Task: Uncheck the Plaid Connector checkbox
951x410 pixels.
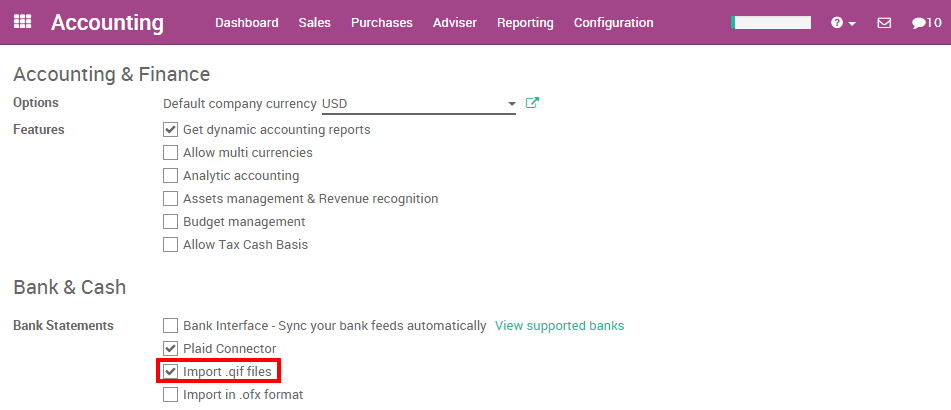Action: click(x=170, y=349)
